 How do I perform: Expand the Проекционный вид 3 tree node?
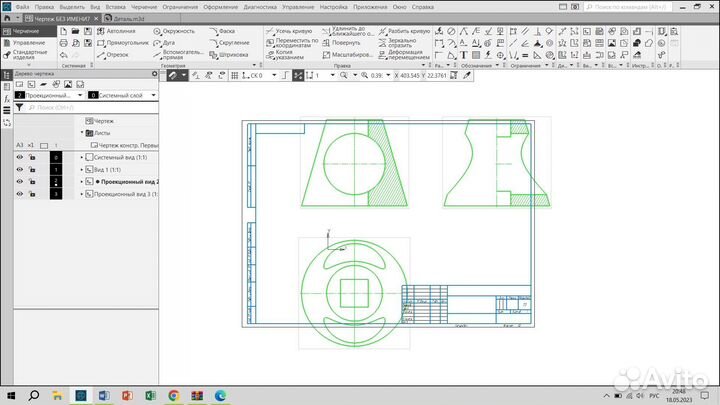[83, 195]
